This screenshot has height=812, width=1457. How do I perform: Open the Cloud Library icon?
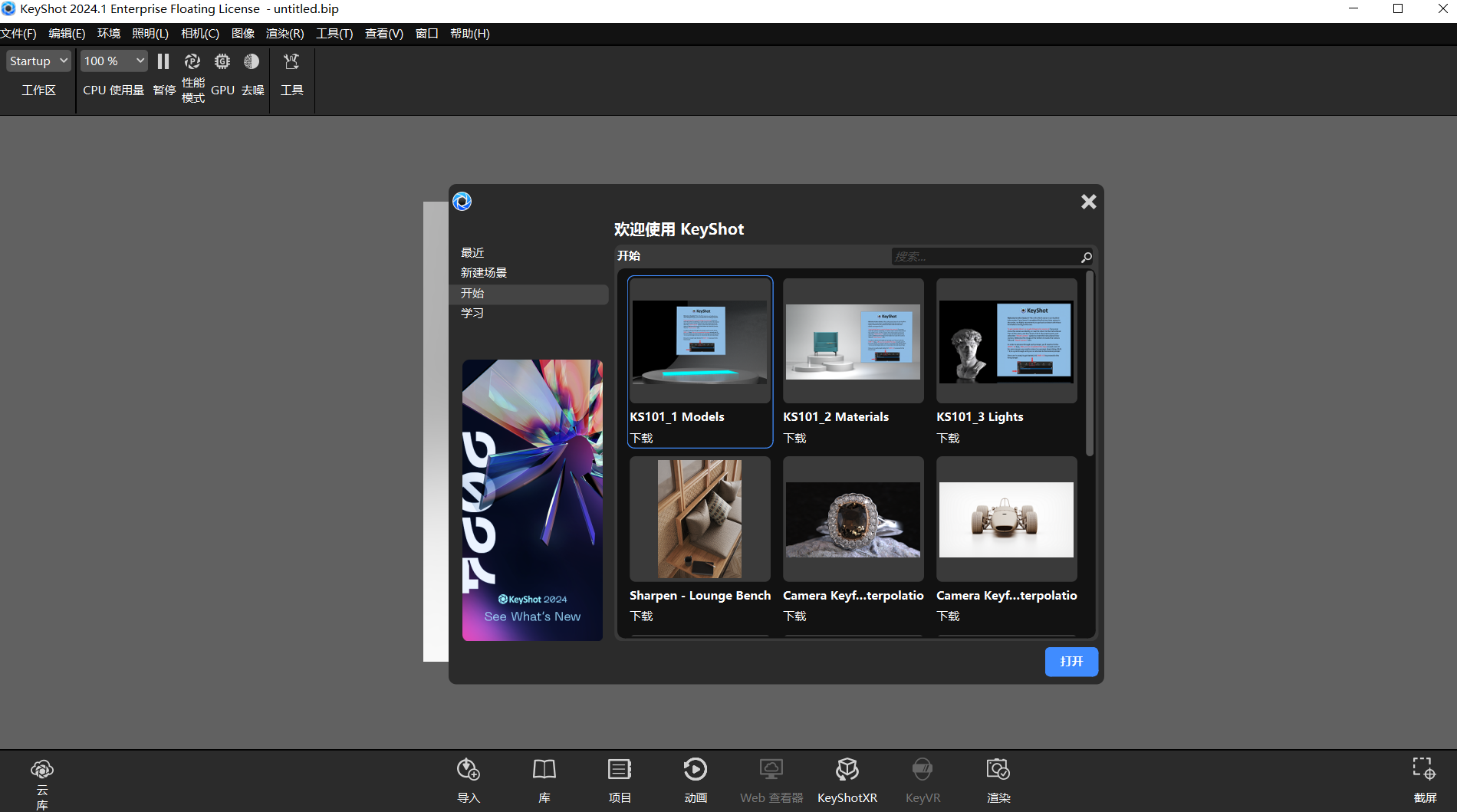(42, 769)
